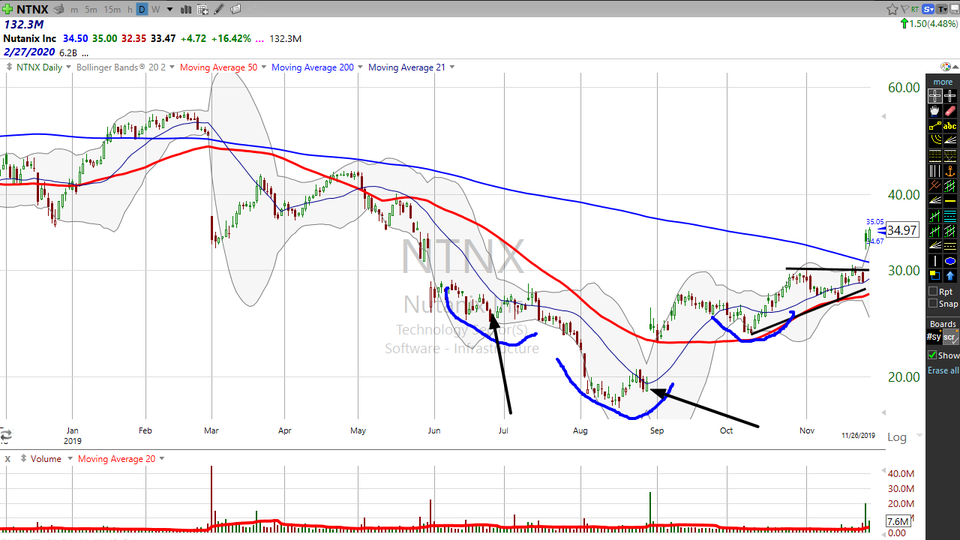Screen dimensions: 960x540
Task: Click the chart color palette icon
Action: (946, 66)
